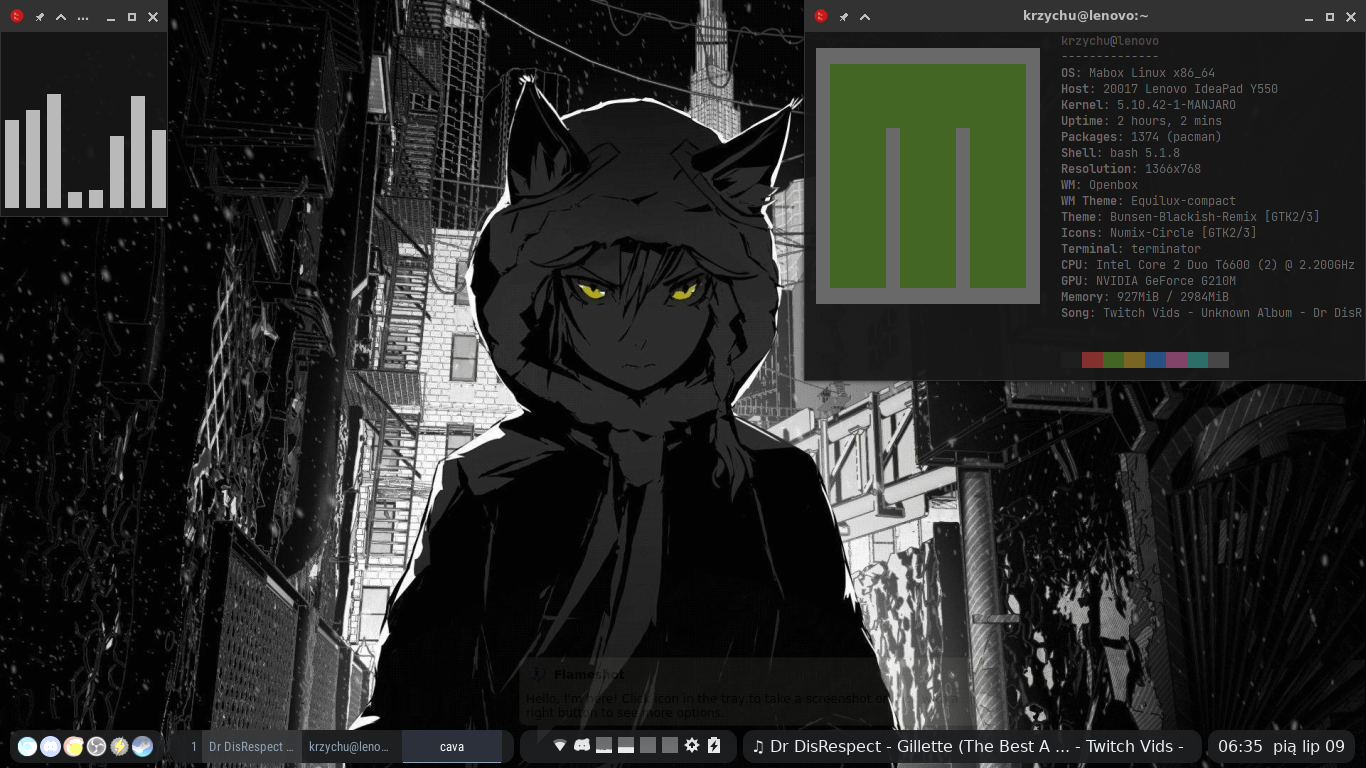Close the krzychu@lenovo terminal window

coord(1350,17)
